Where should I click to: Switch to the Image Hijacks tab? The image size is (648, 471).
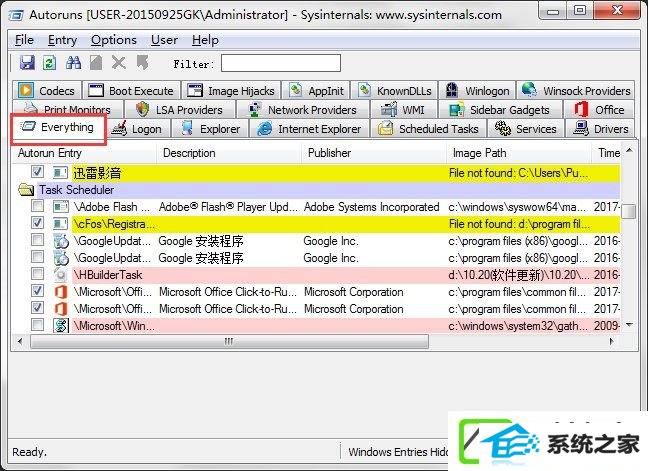(231, 90)
